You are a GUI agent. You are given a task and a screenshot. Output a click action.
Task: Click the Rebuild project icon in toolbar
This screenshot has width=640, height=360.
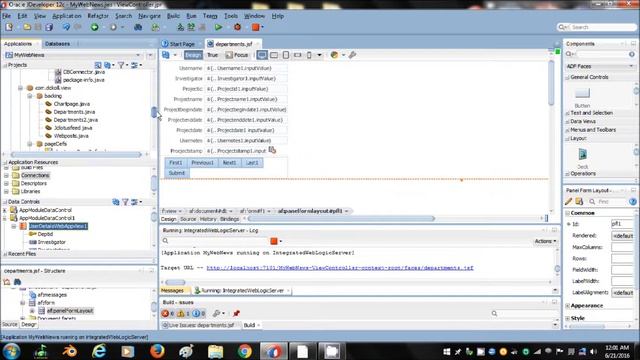pos(191,27)
